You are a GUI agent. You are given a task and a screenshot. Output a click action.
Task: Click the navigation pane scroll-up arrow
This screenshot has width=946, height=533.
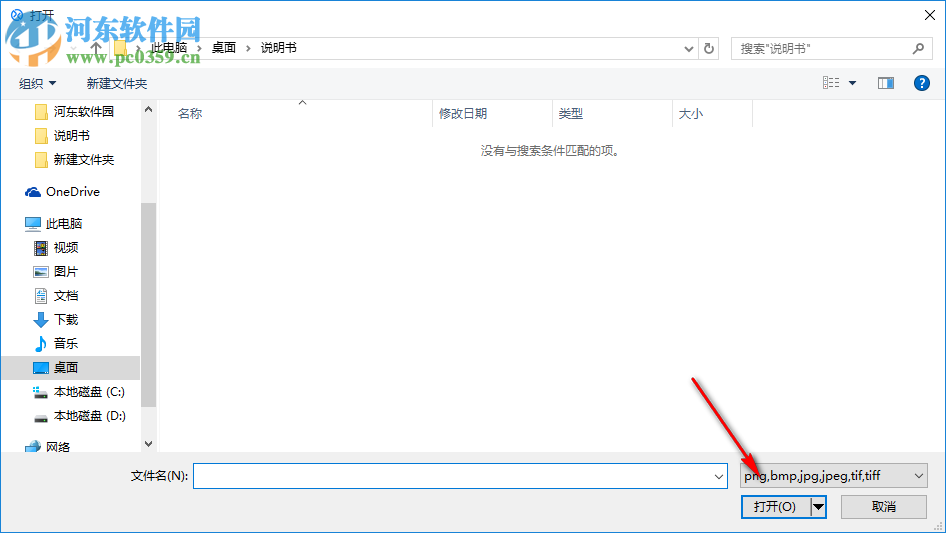(x=148, y=109)
